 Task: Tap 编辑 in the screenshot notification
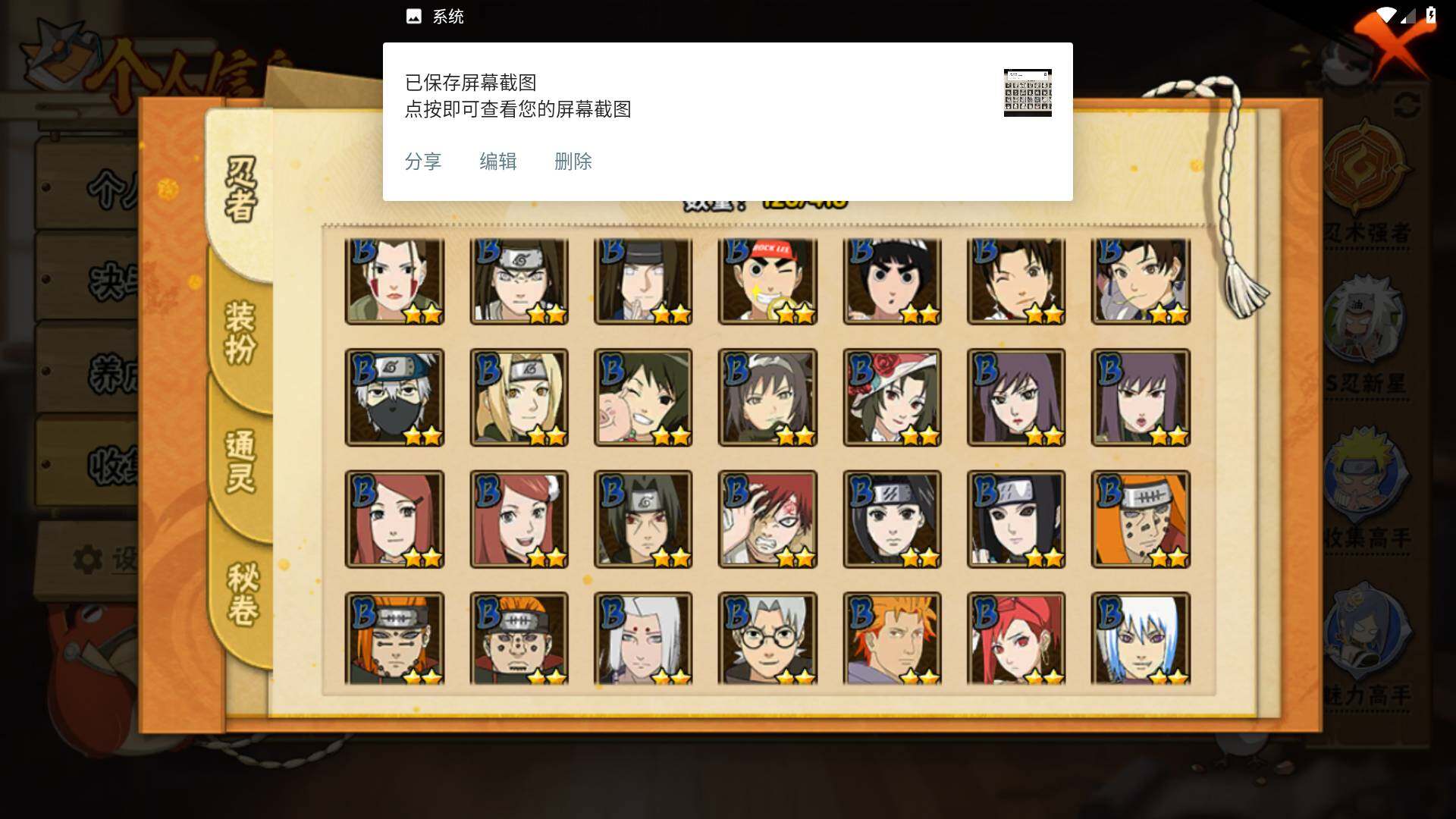pos(498,162)
